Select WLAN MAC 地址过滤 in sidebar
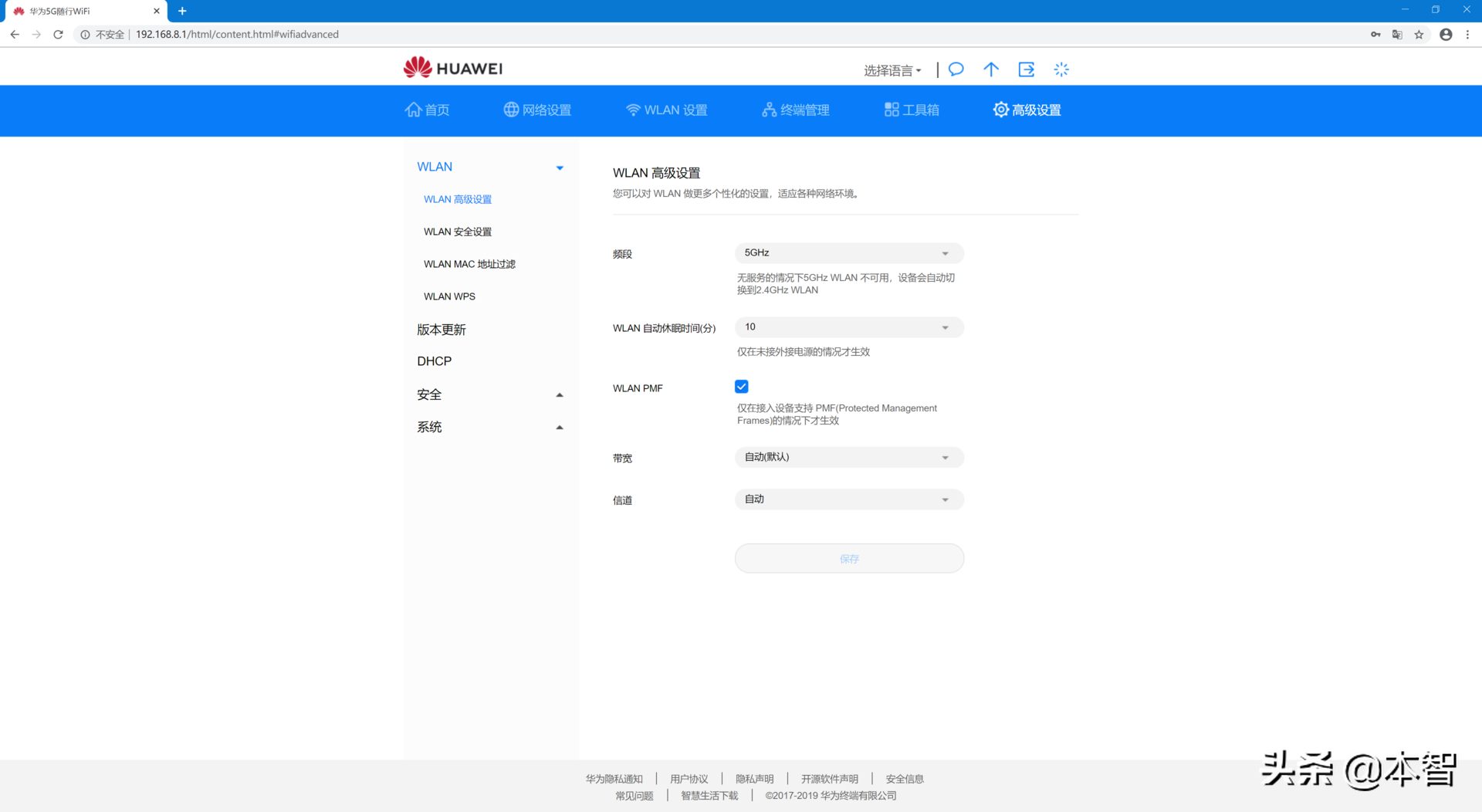The image size is (1482, 812). [469, 264]
